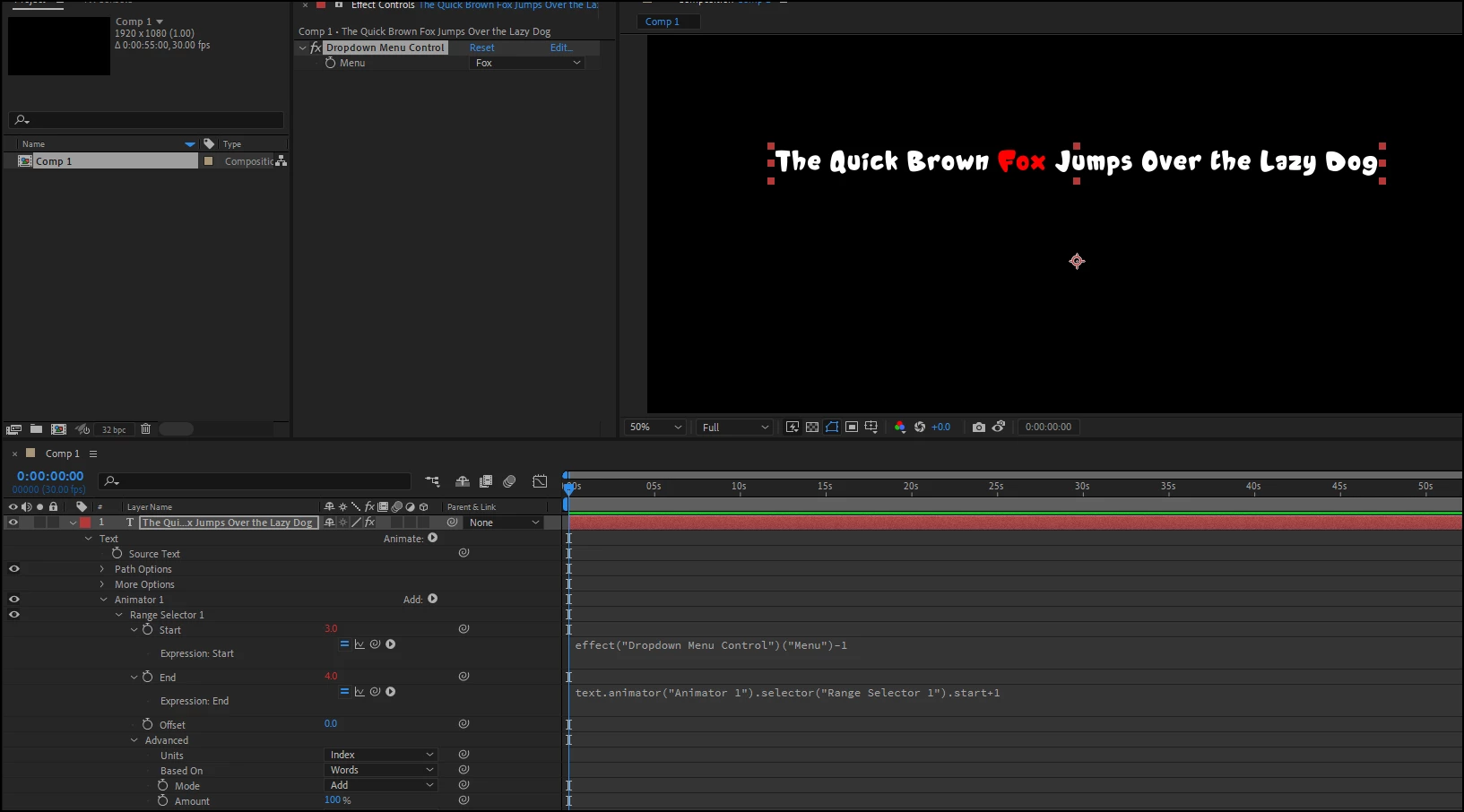
Task: Toggle the Start property stopwatch
Action: coord(148,630)
